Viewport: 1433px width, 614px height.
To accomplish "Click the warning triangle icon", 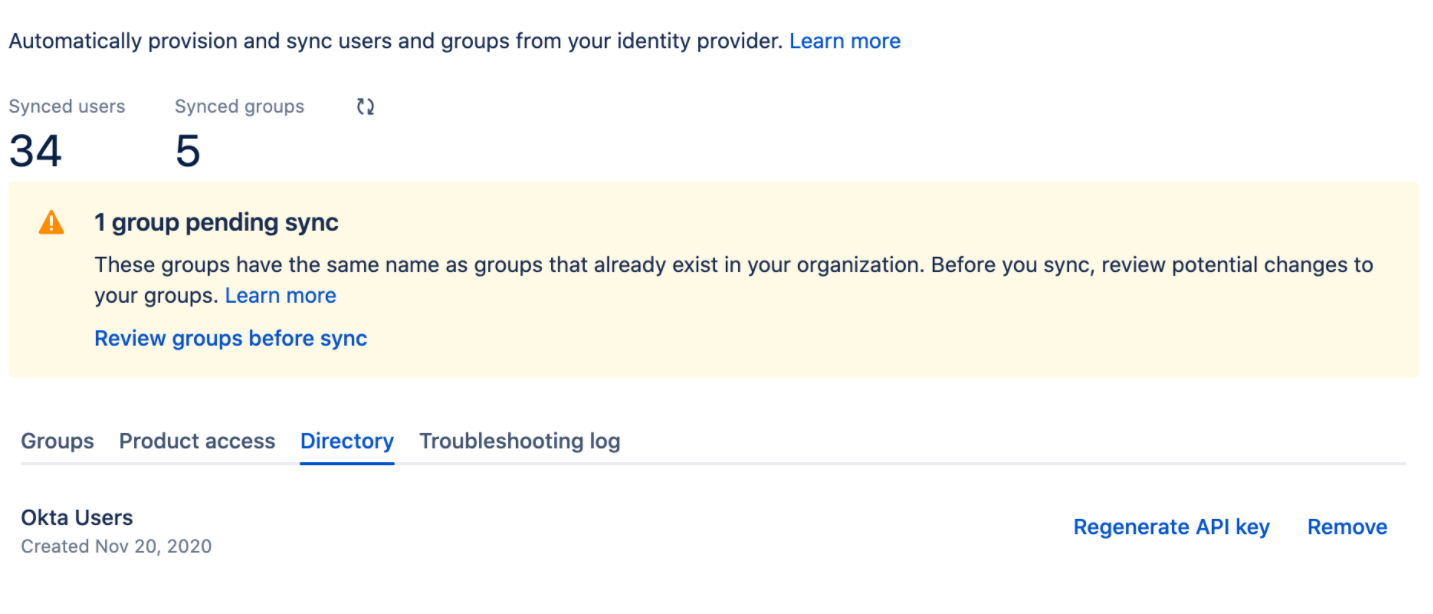I will click(x=49, y=222).
